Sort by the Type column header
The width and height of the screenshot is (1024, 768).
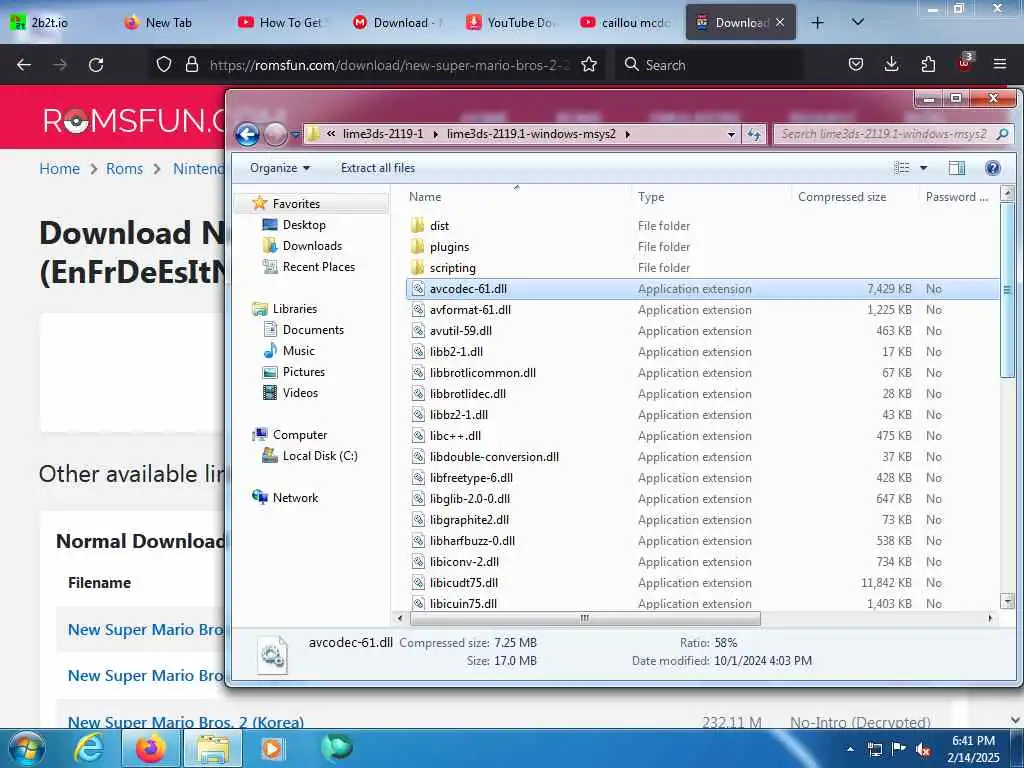pos(651,197)
